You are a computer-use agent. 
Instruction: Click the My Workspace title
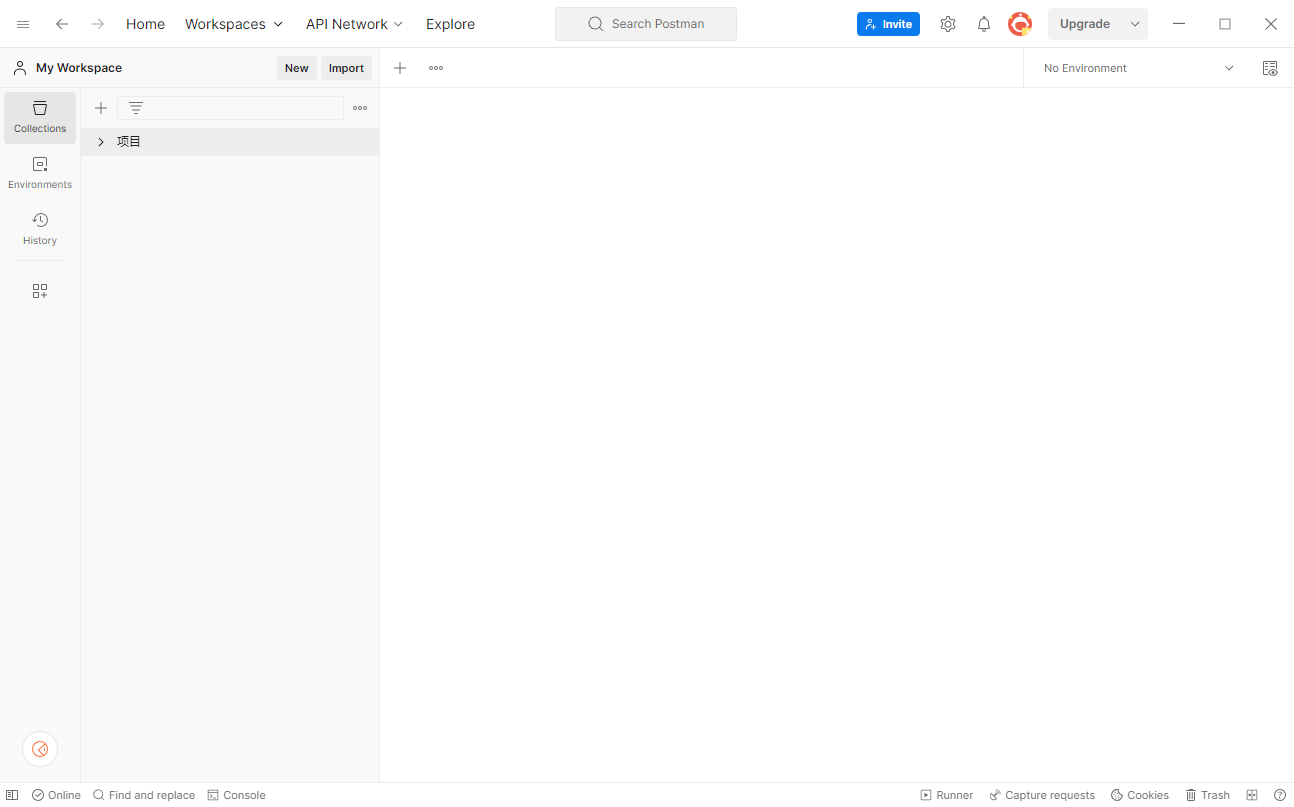tap(79, 68)
